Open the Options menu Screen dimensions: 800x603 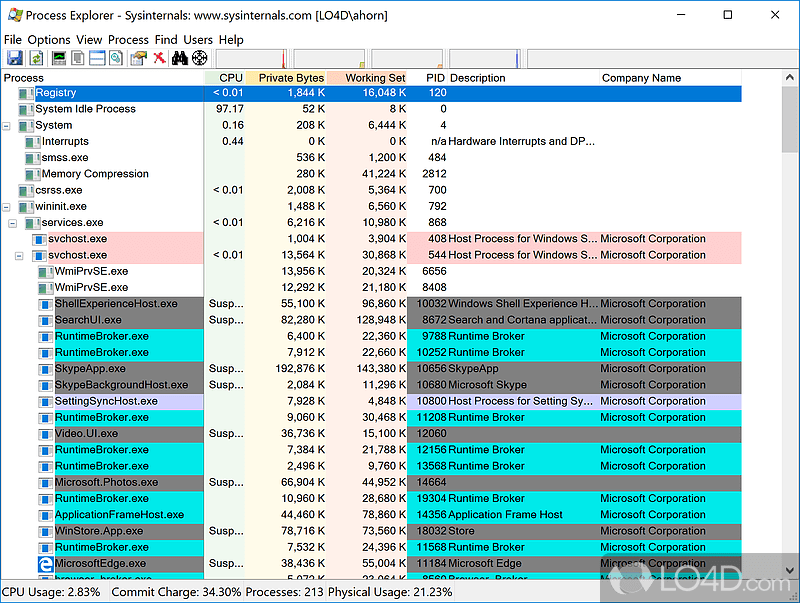(x=47, y=39)
